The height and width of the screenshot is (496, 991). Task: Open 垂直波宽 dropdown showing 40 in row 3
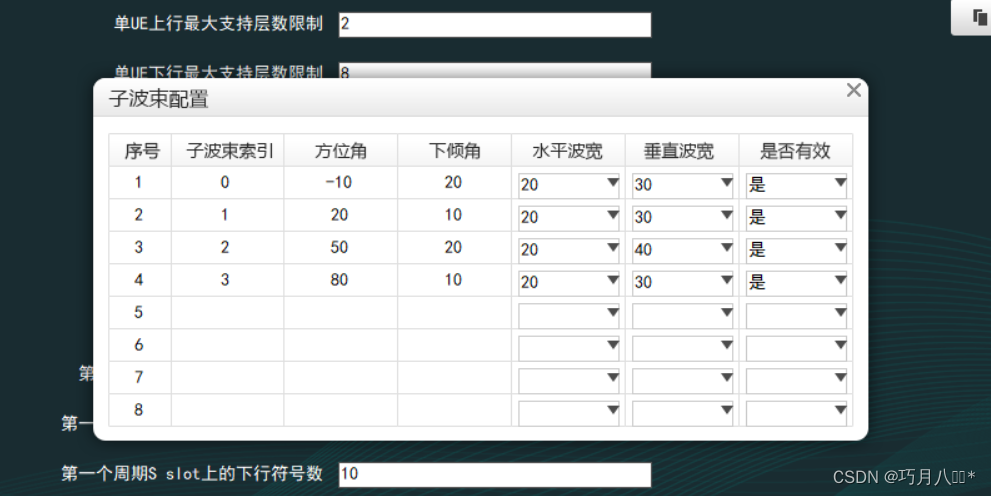pos(683,250)
